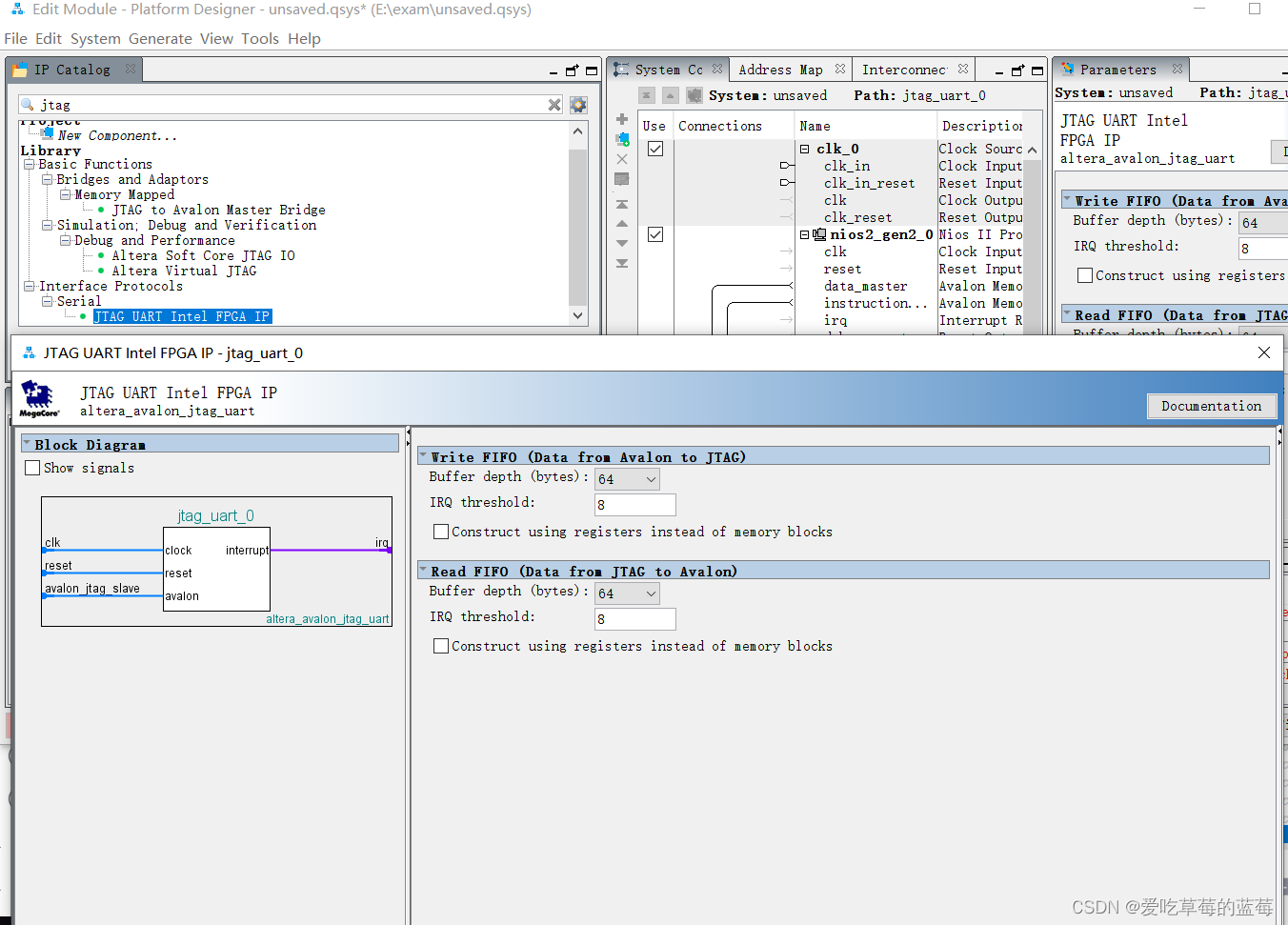The height and width of the screenshot is (925, 1288).
Task: Maximize the System Contents panel
Action: [x=1037, y=70]
